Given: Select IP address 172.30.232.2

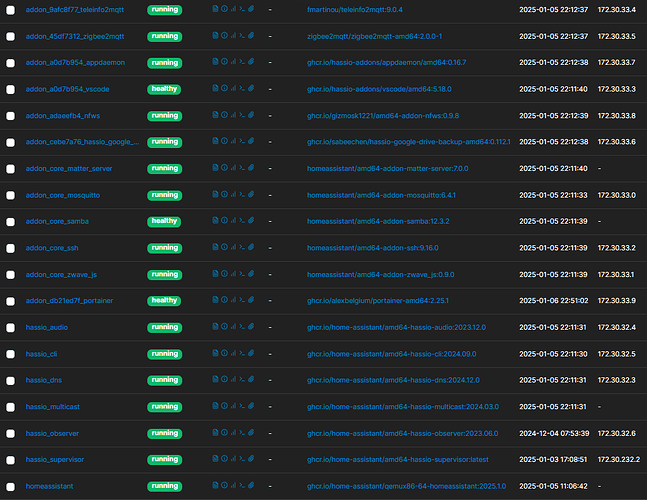Looking at the screenshot, I should [619, 460].
